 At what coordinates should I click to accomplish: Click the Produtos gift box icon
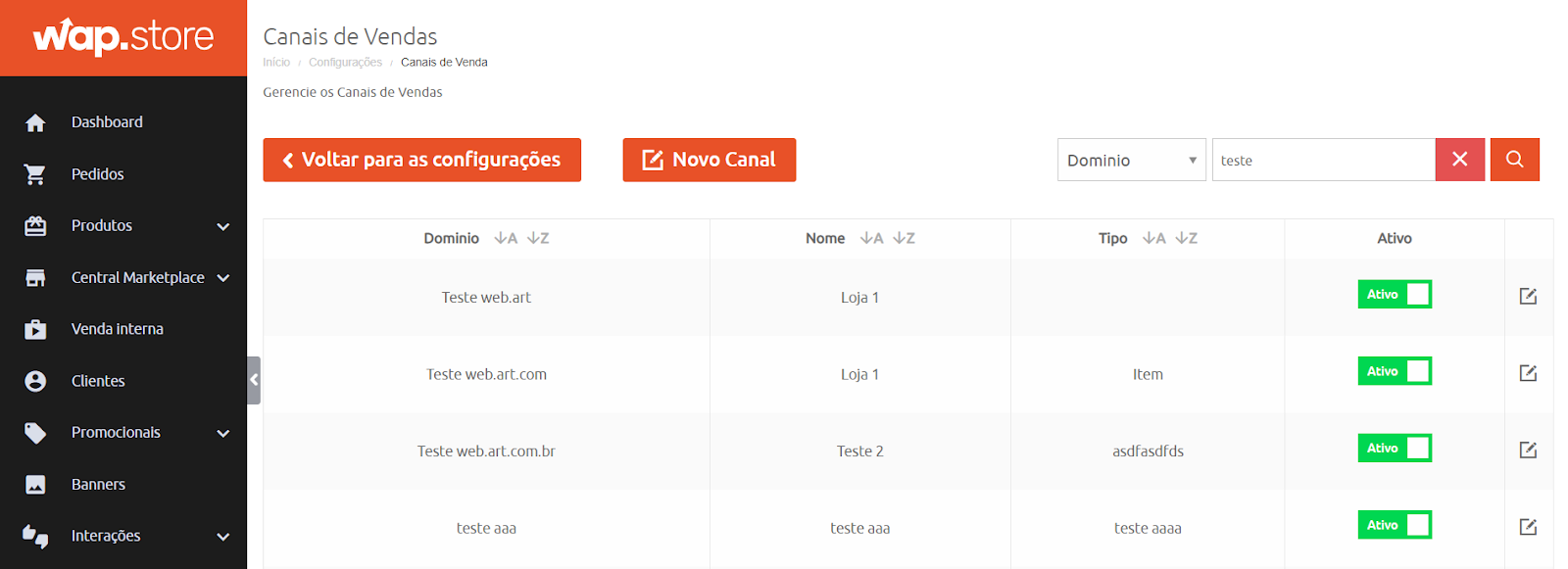point(35,226)
